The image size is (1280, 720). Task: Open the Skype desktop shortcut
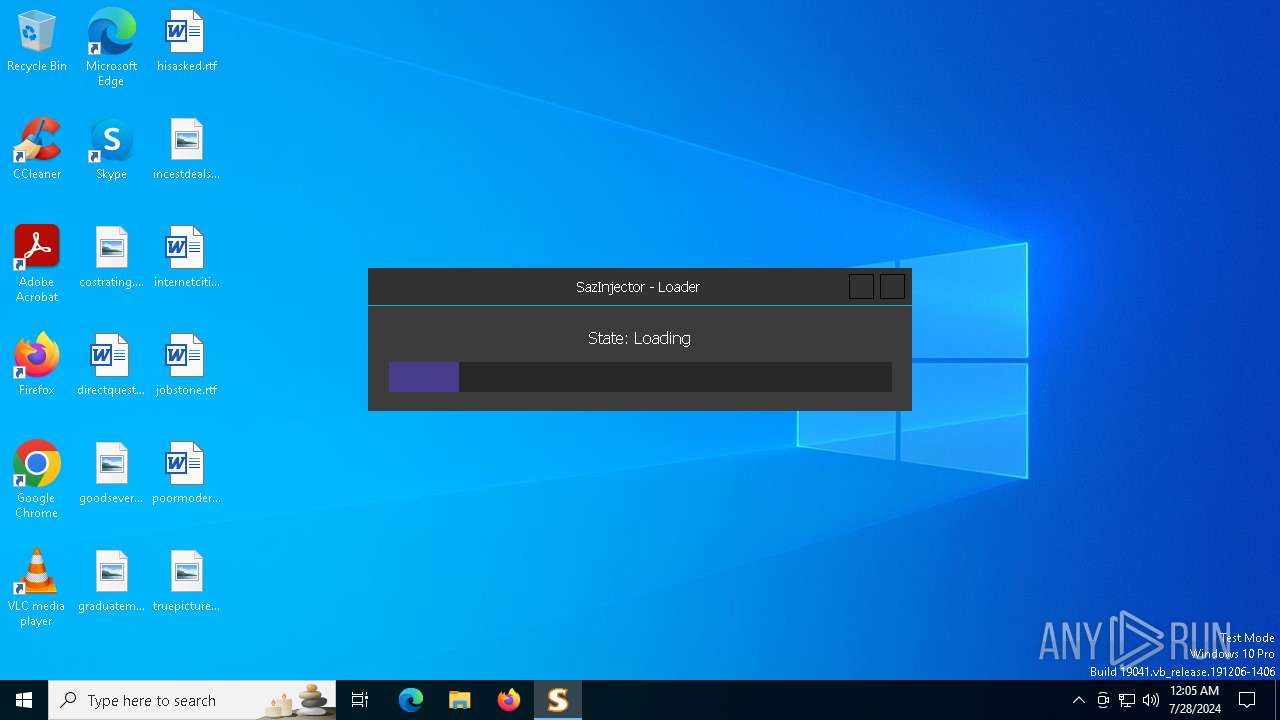[x=111, y=150]
